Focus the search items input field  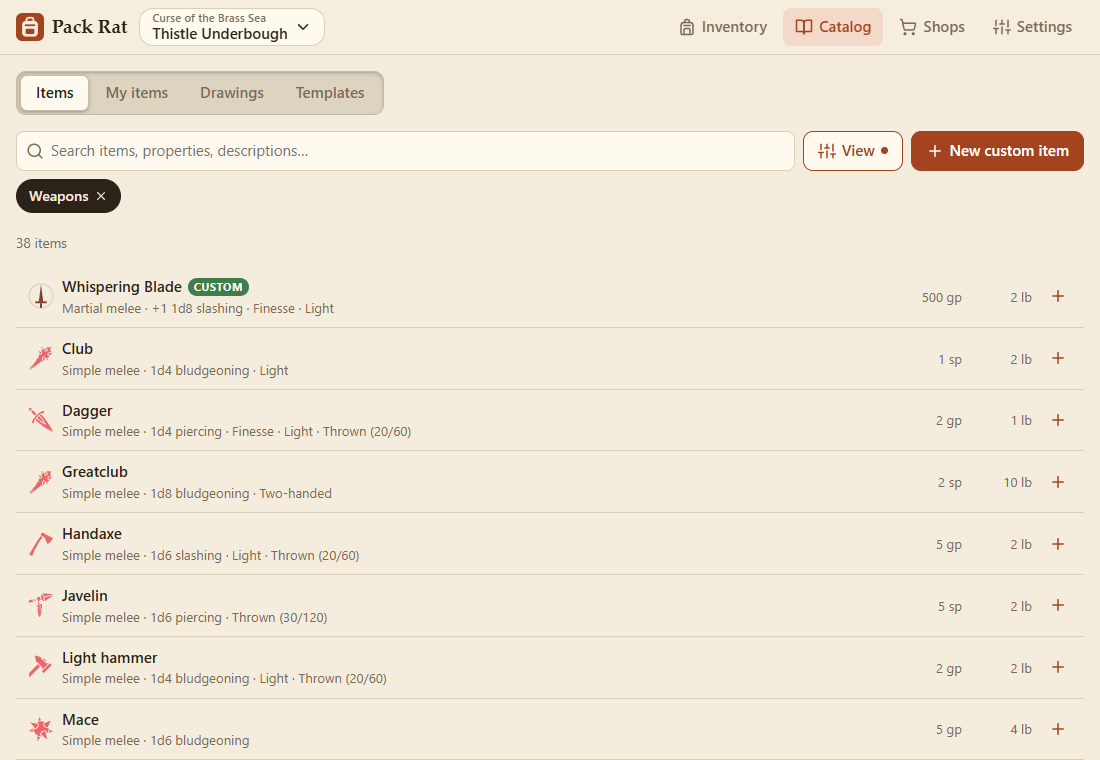click(405, 151)
